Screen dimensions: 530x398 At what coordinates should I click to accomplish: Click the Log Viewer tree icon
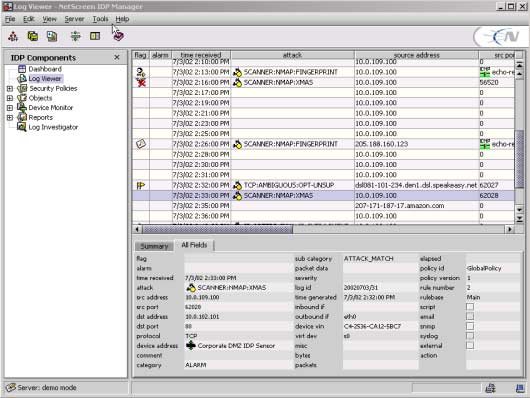tap(22, 78)
